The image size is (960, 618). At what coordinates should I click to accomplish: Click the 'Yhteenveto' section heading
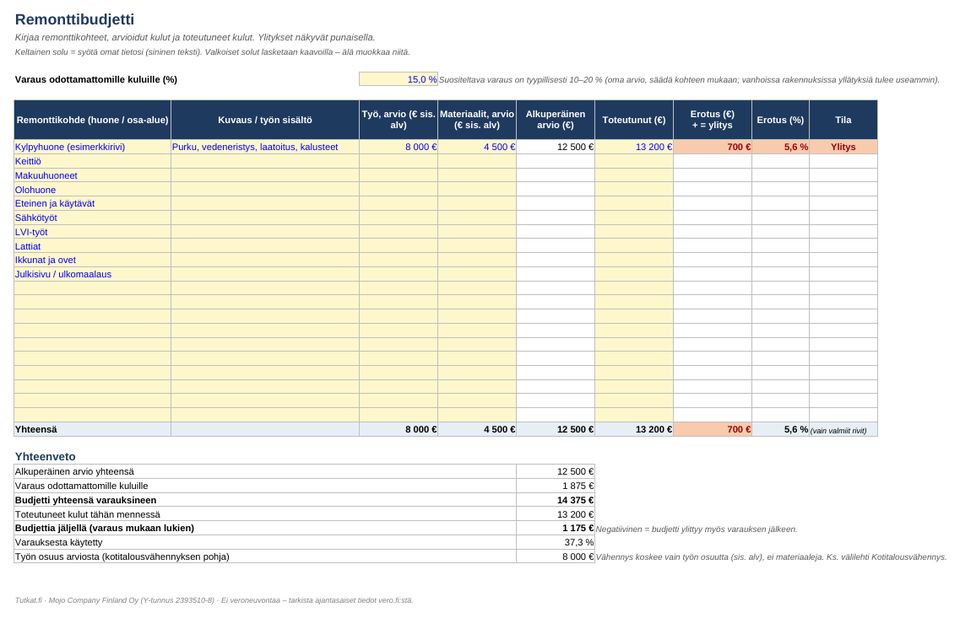click(x=45, y=456)
